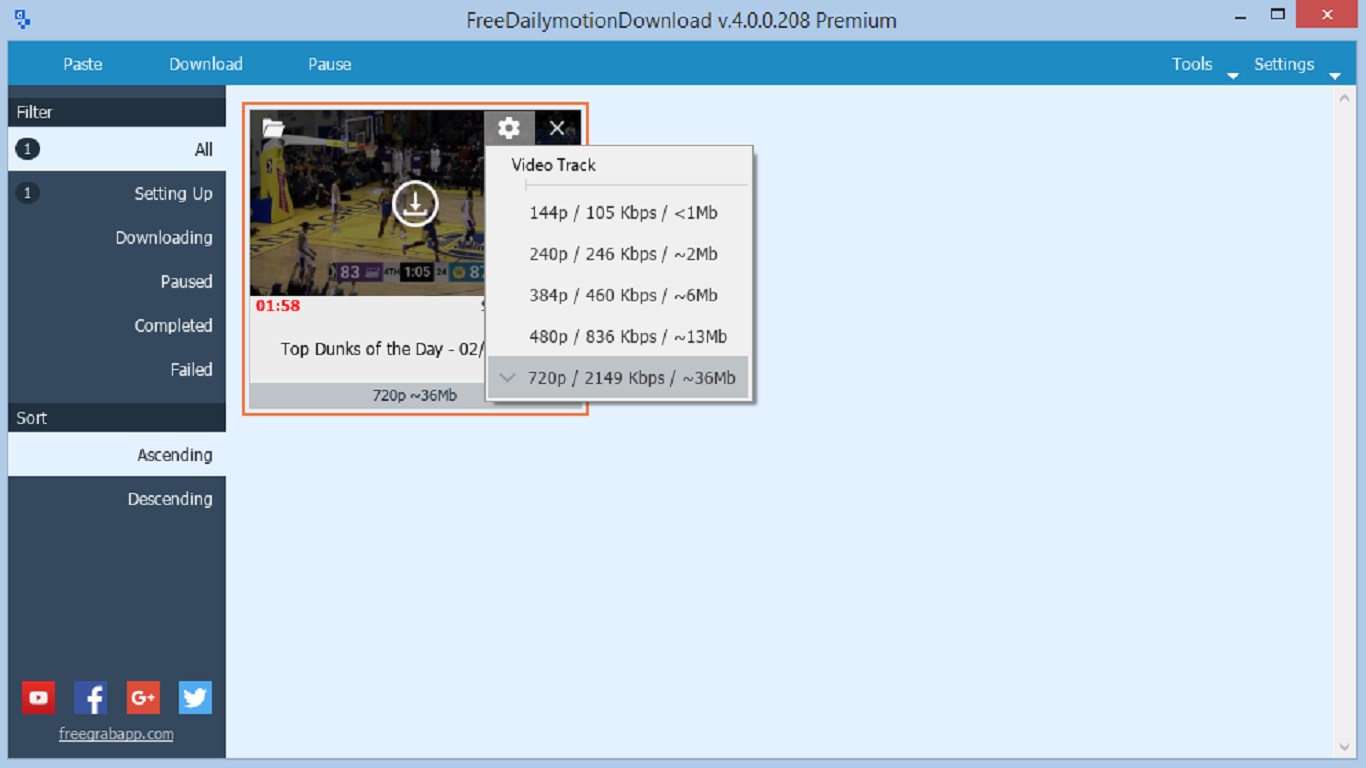Image resolution: width=1366 pixels, height=768 pixels.
Task: Filter the list by Failed
Action: [x=117, y=370]
